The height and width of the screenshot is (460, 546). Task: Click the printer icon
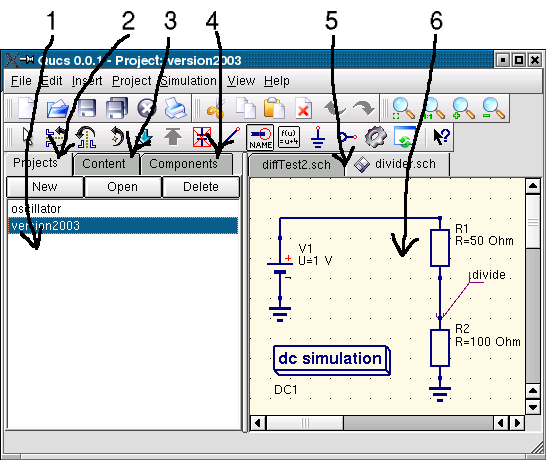point(175,108)
